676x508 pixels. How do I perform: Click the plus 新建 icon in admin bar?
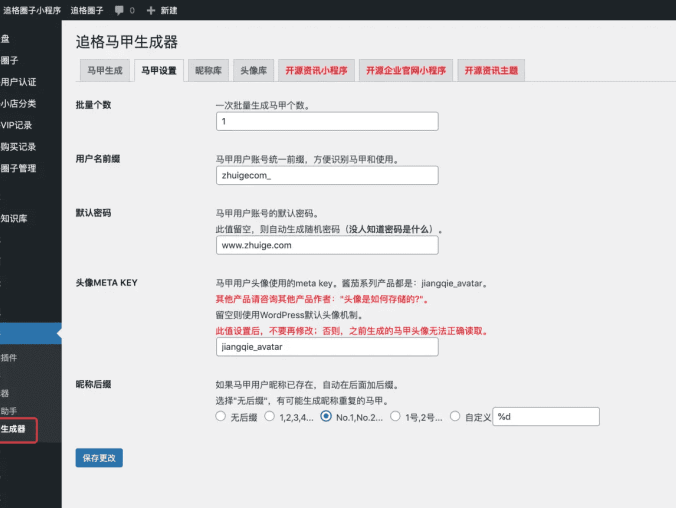click(x=151, y=10)
